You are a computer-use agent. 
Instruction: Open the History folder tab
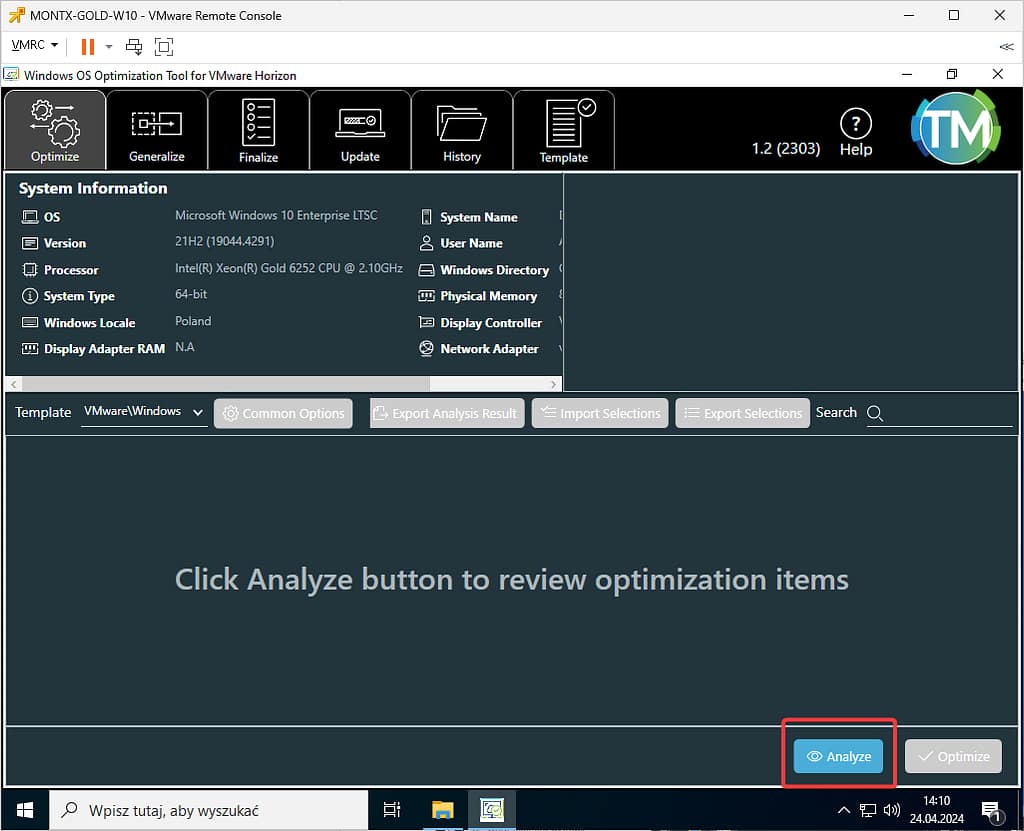tap(461, 130)
